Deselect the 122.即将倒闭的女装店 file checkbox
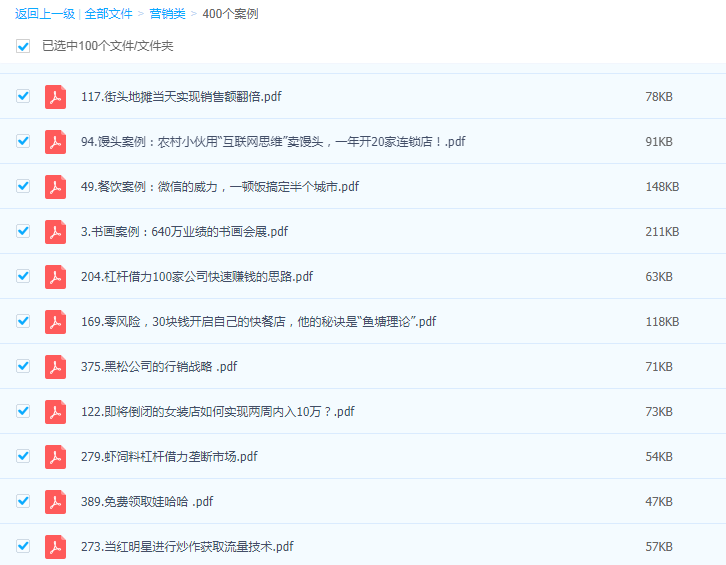Viewport: 726px width, 565px height. coord(23,411)
